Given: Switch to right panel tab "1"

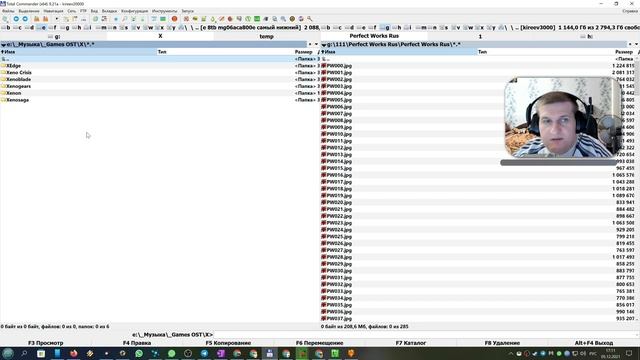Looking at the screenshot, I should pyautogui.click(x=480, y=36).
